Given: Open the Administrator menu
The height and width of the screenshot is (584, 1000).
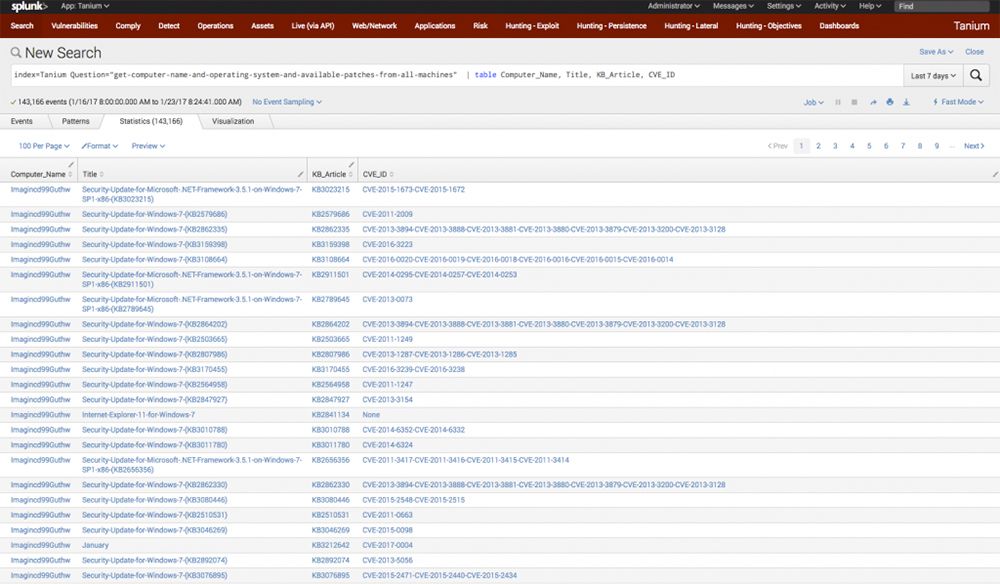Looking at the screenshot, I should (x=673, y=6).
